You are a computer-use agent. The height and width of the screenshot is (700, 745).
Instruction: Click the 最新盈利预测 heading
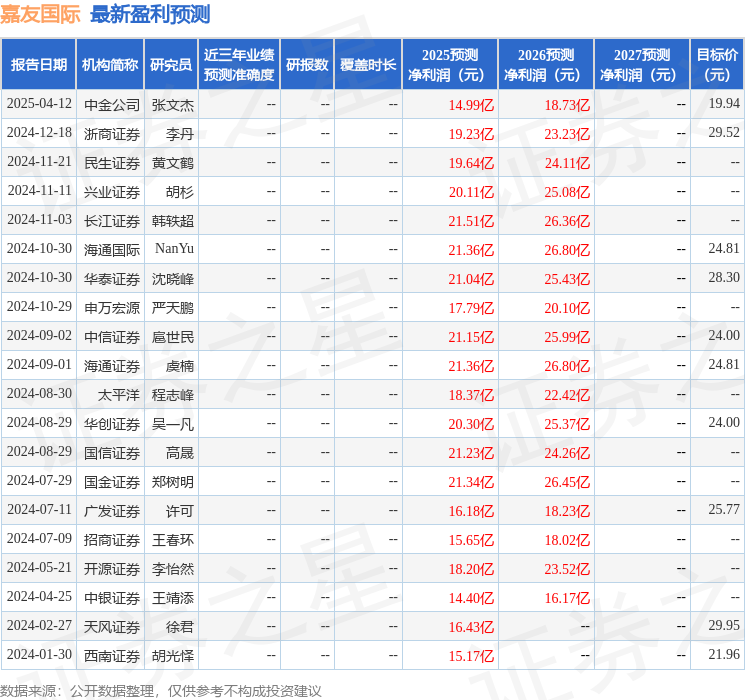tap(150, 14)
